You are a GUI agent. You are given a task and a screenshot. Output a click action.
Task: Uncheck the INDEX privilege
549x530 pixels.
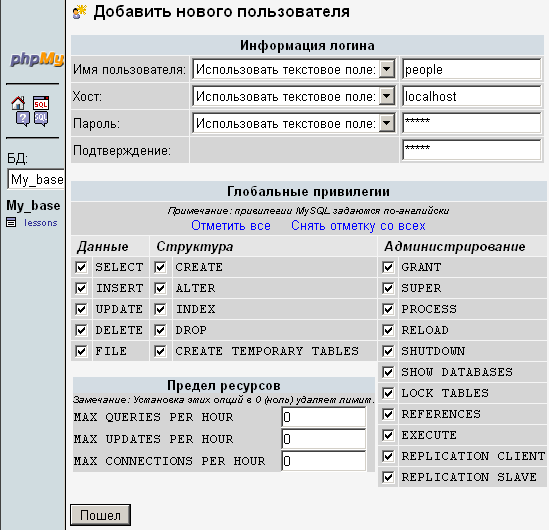tap(160, 309)
